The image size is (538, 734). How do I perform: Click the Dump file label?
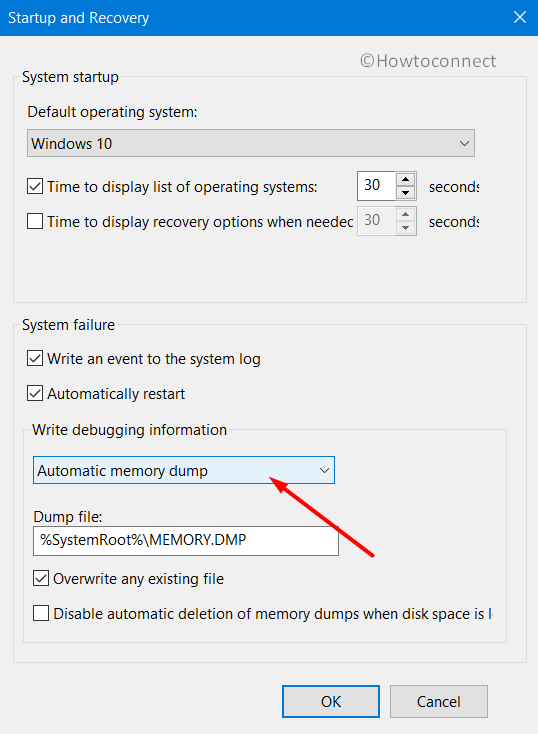pyautogui.click(x=68, y=517)
